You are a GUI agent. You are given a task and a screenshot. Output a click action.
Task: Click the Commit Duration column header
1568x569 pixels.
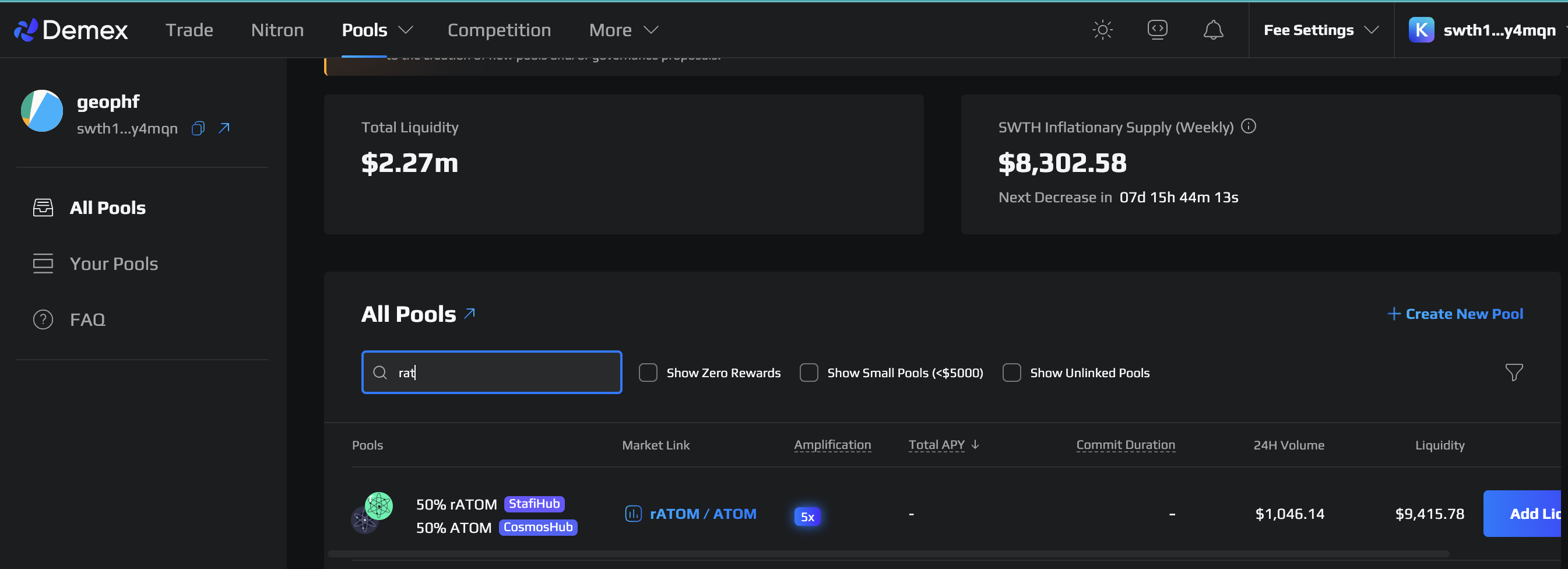(x=1126, y=445)
